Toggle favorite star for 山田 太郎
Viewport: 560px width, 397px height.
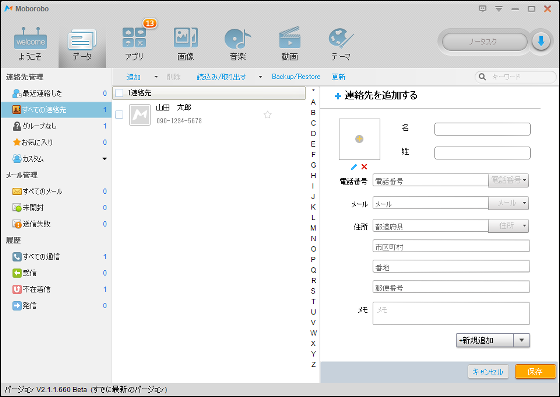pyautogui.click(x=268, y=115)
